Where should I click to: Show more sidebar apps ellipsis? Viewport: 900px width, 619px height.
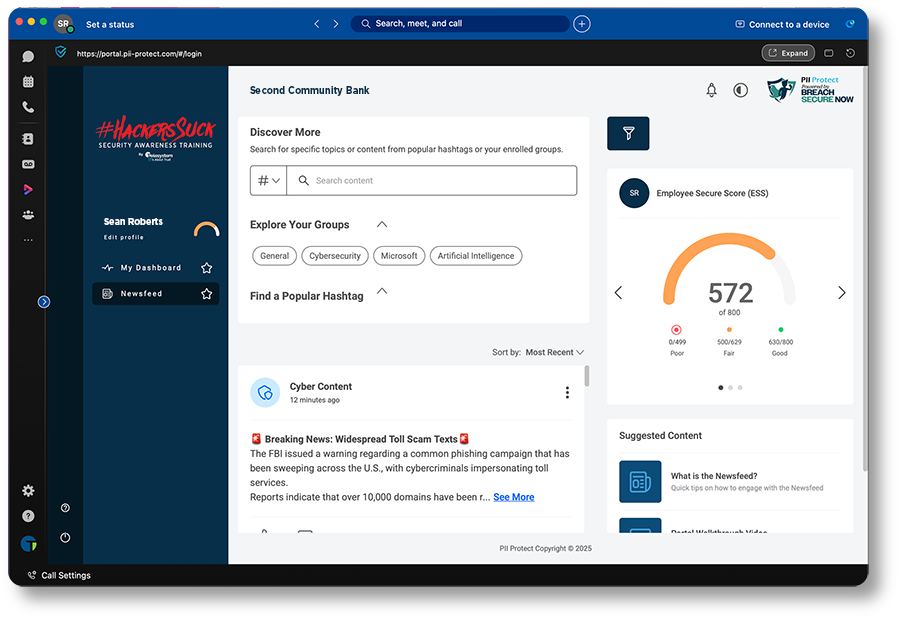pos(28,240)
